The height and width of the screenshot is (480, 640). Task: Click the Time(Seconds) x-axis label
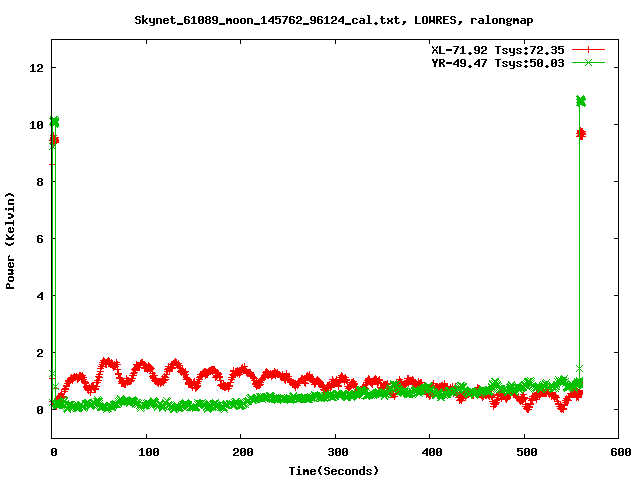tap(333, 470)
